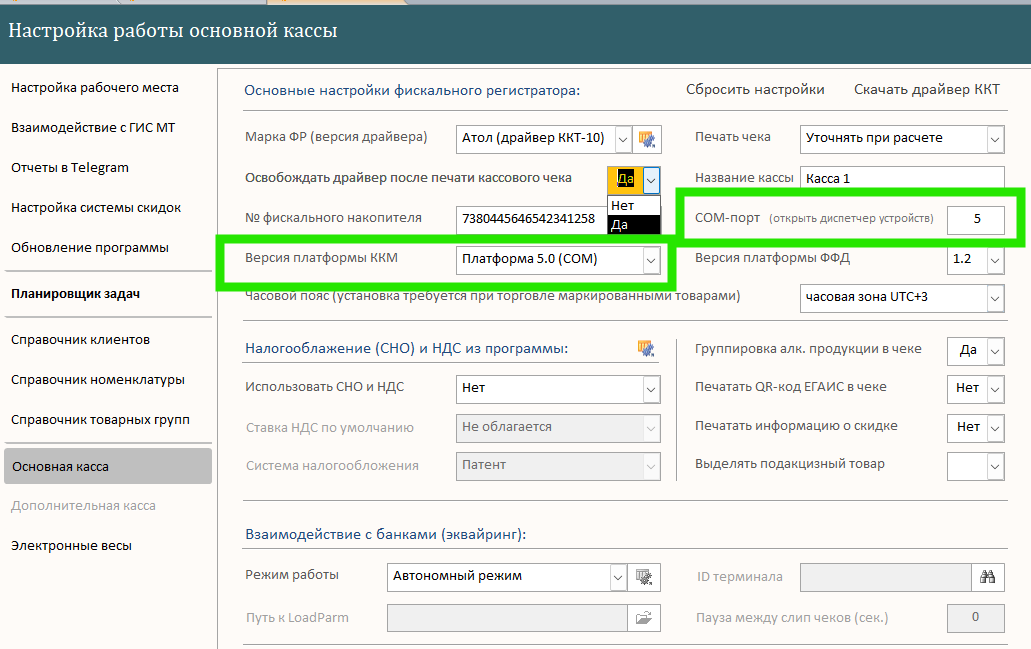Screen dimensions: 1031x649
Task: Click tax settings icon beside Налогообложение header
Action: coord(646,348)
